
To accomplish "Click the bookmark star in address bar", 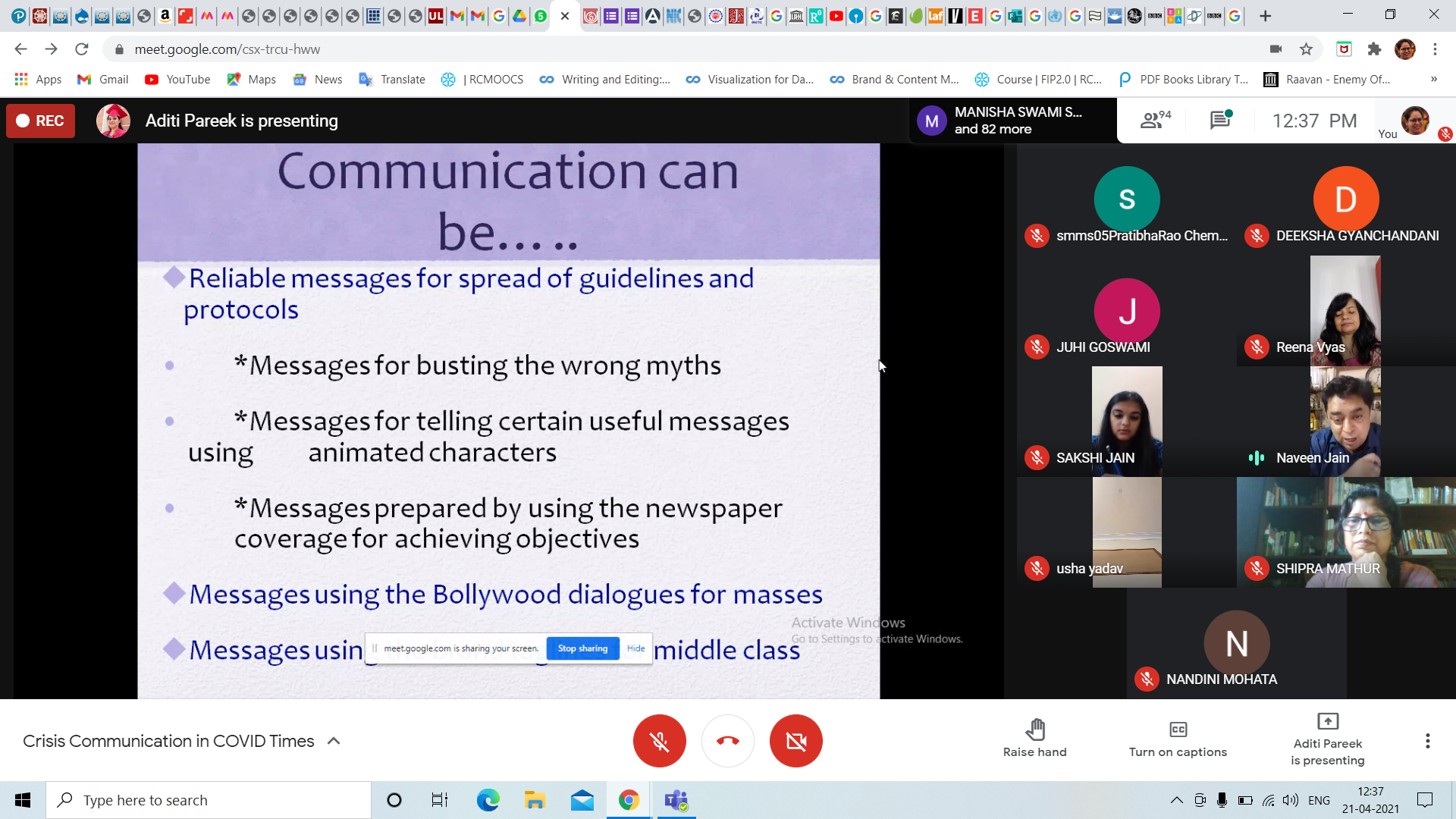I will point(1306,49).
